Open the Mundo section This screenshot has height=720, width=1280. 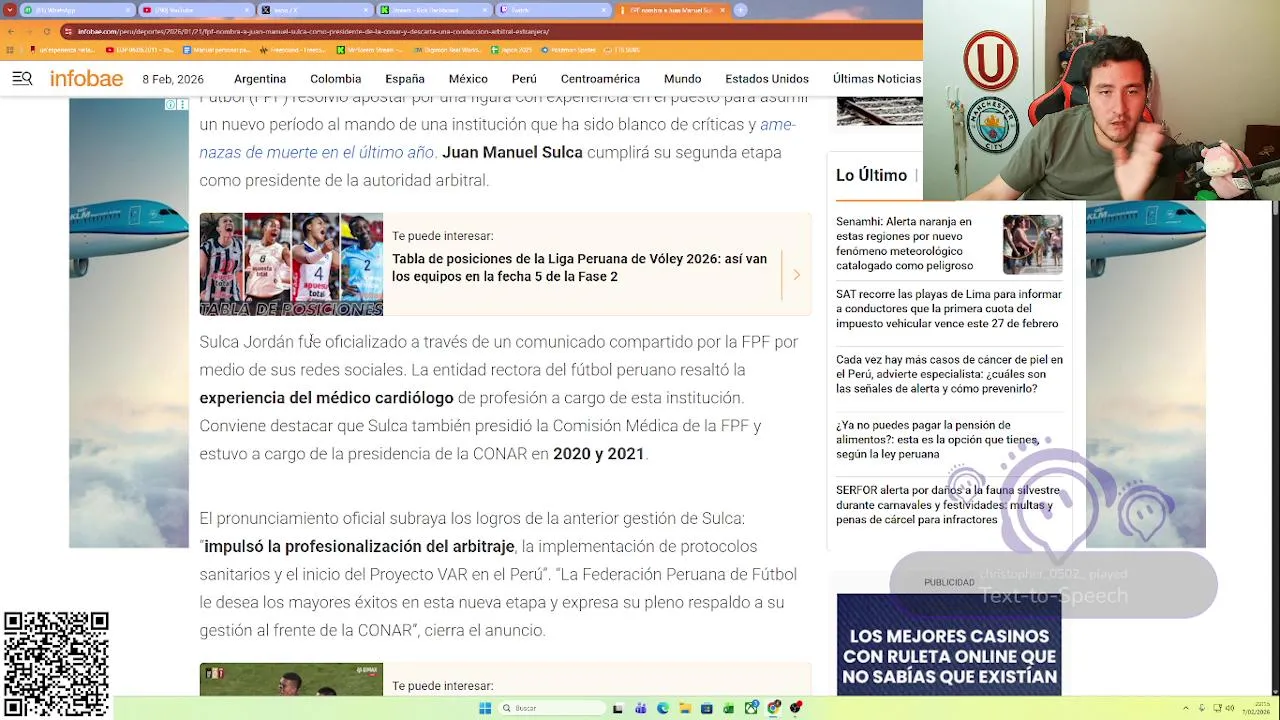pos(683,79)
